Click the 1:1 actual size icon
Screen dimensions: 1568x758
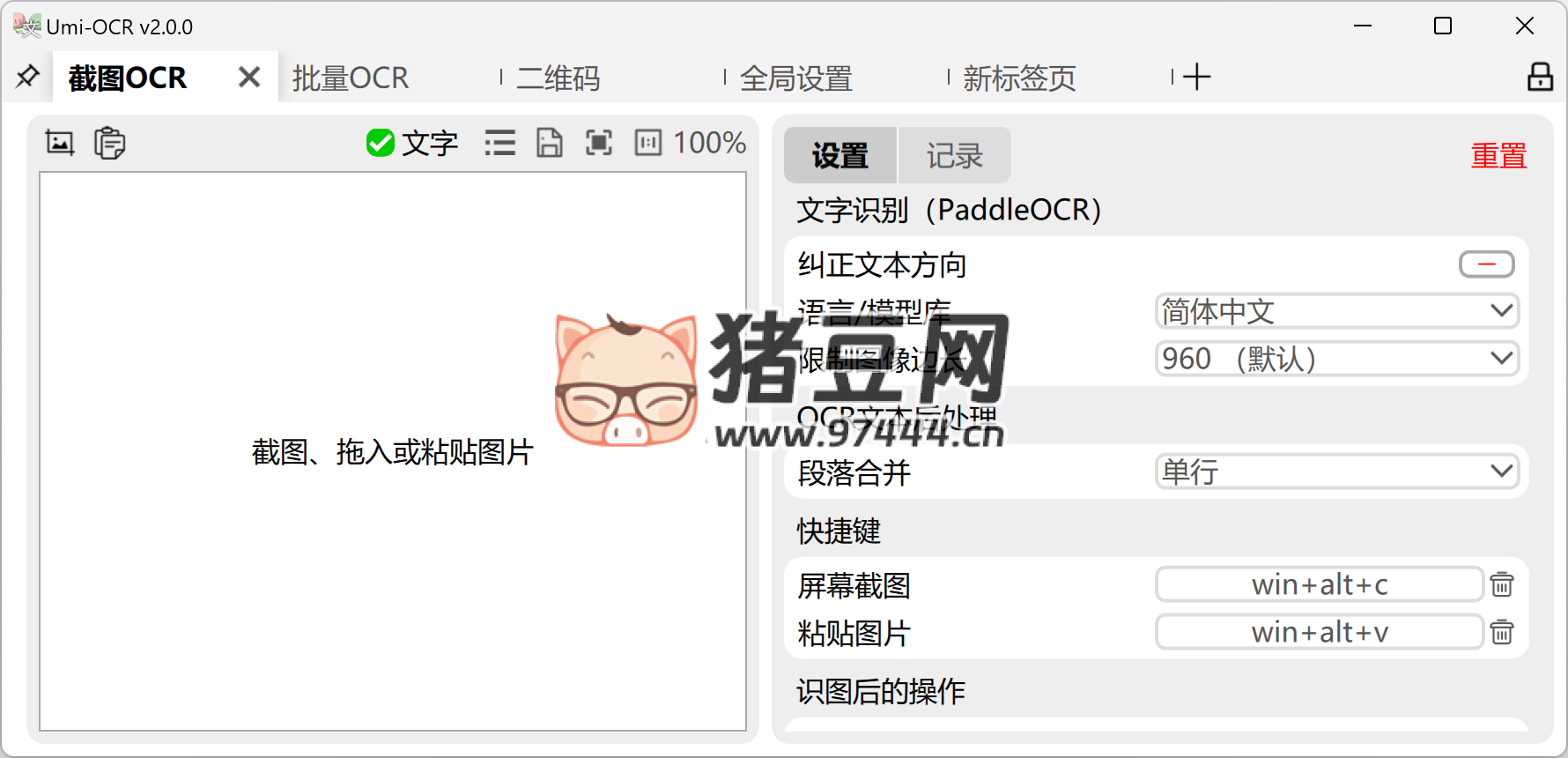click(x=648, y=143)
